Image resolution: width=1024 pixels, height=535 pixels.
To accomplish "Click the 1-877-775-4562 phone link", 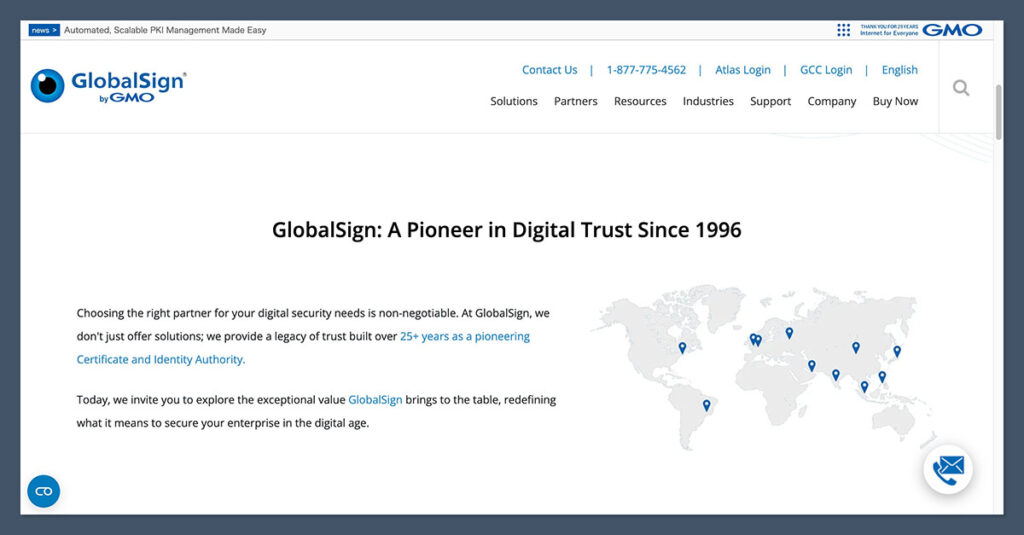I will tap(647, 70).
